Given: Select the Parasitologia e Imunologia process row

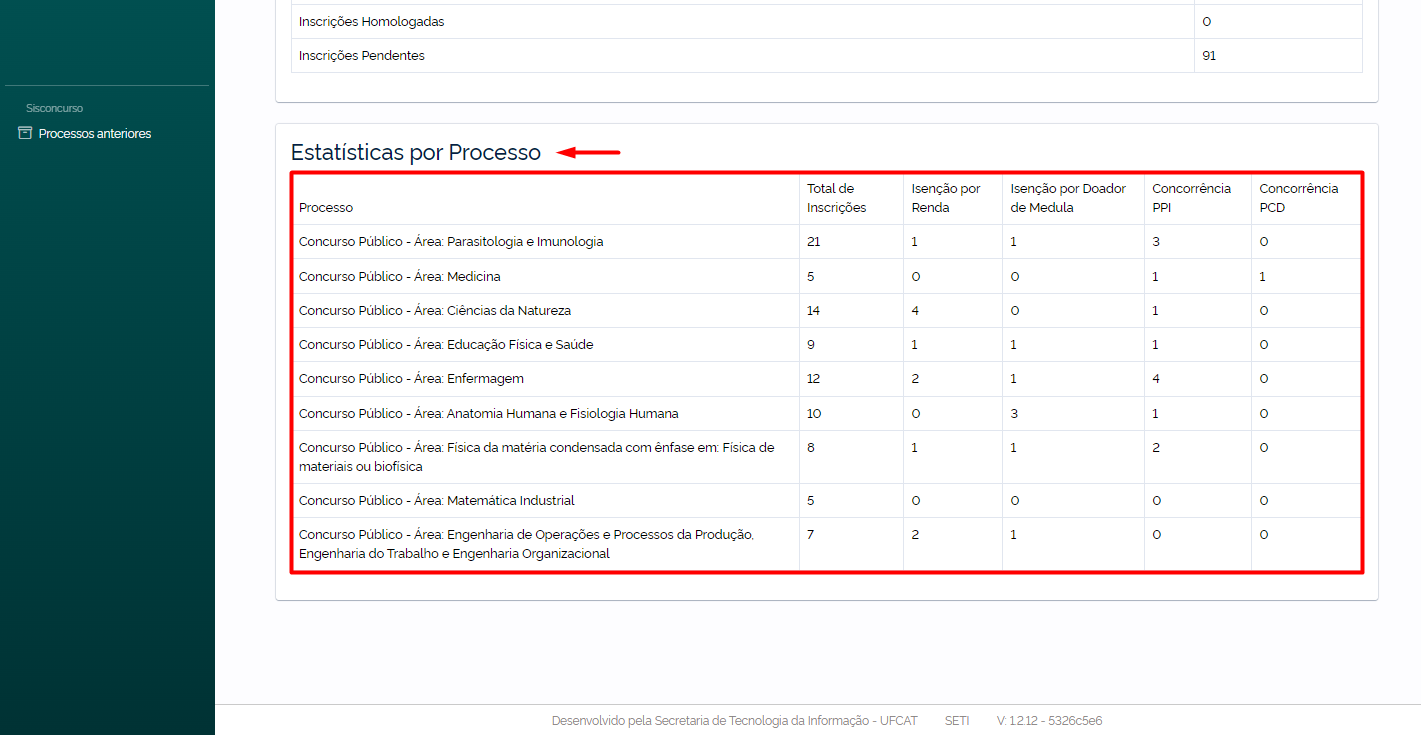Looking at the screenshot, I should click(826, 242).
